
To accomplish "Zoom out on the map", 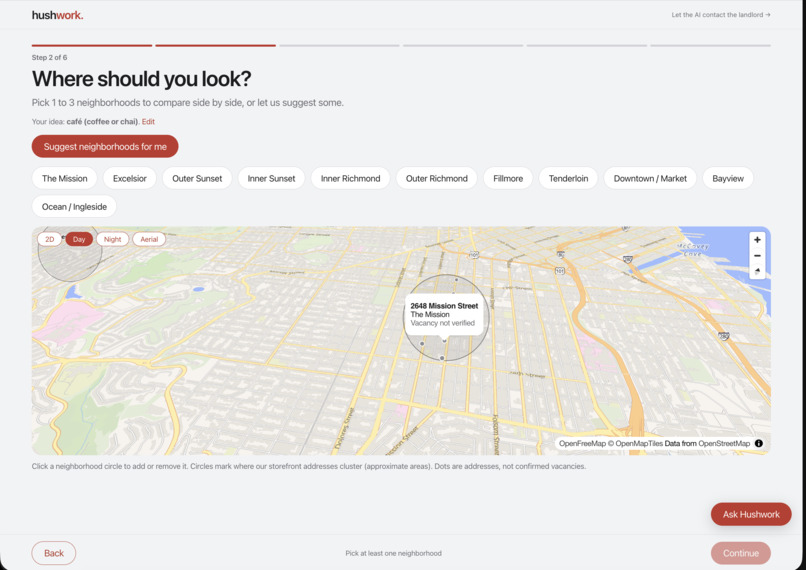I will point(757,255).
